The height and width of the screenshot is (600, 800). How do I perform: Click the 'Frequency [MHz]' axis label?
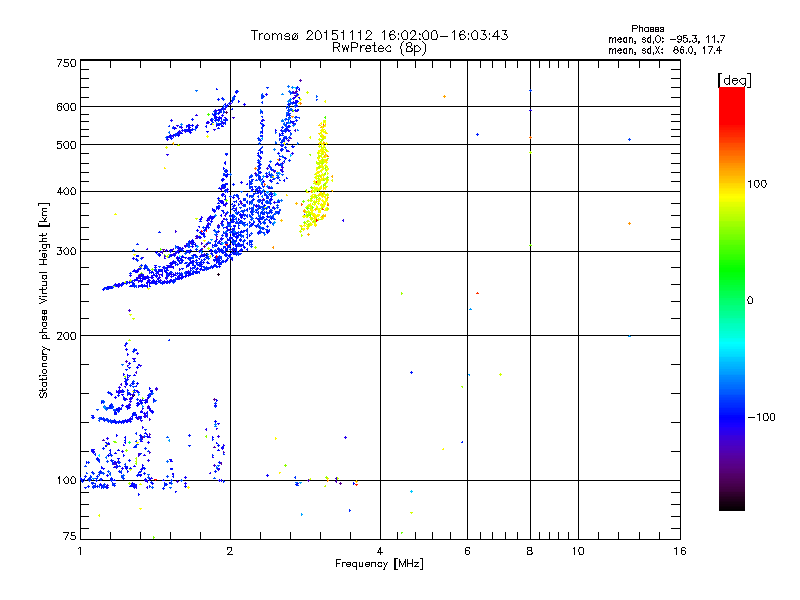(x=379, y=564)
